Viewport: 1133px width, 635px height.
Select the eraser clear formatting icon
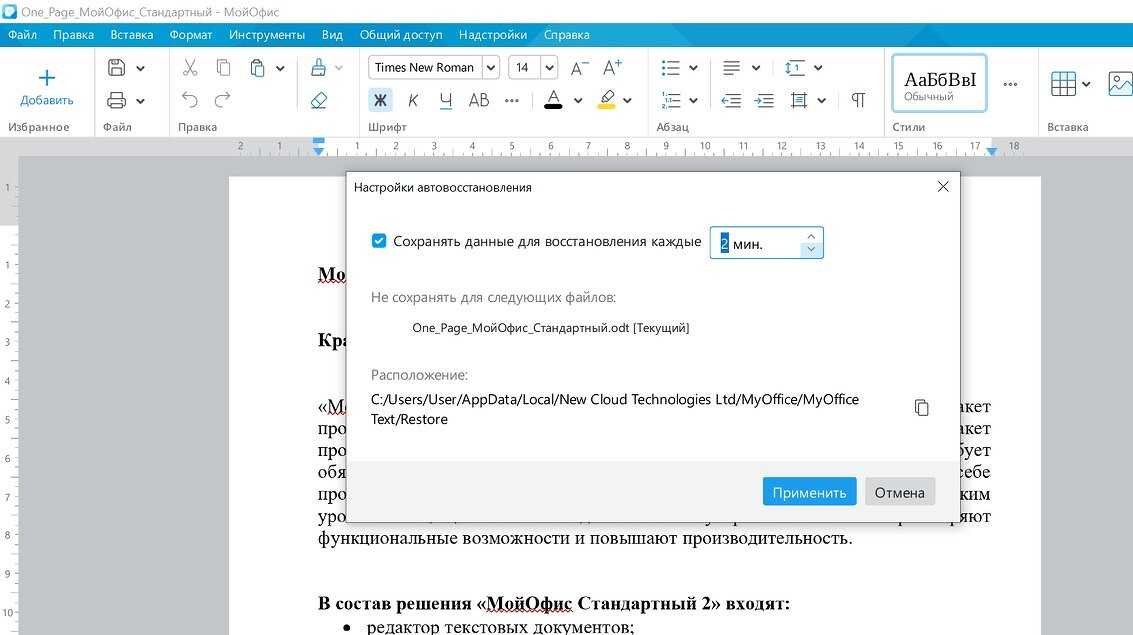[x=319, y=100]
